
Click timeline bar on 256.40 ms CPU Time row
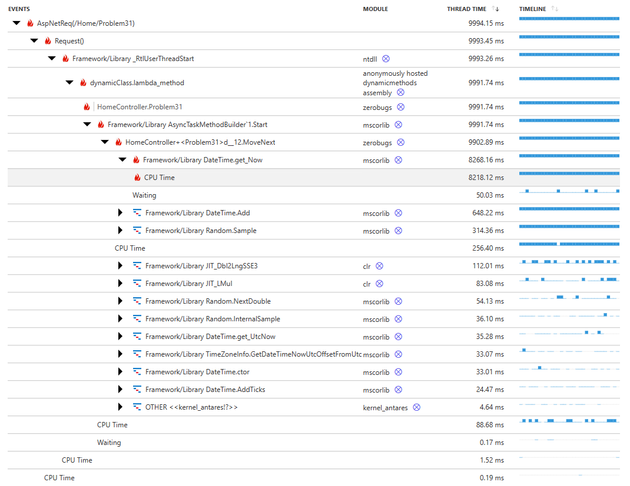click(x=569, y=244)
